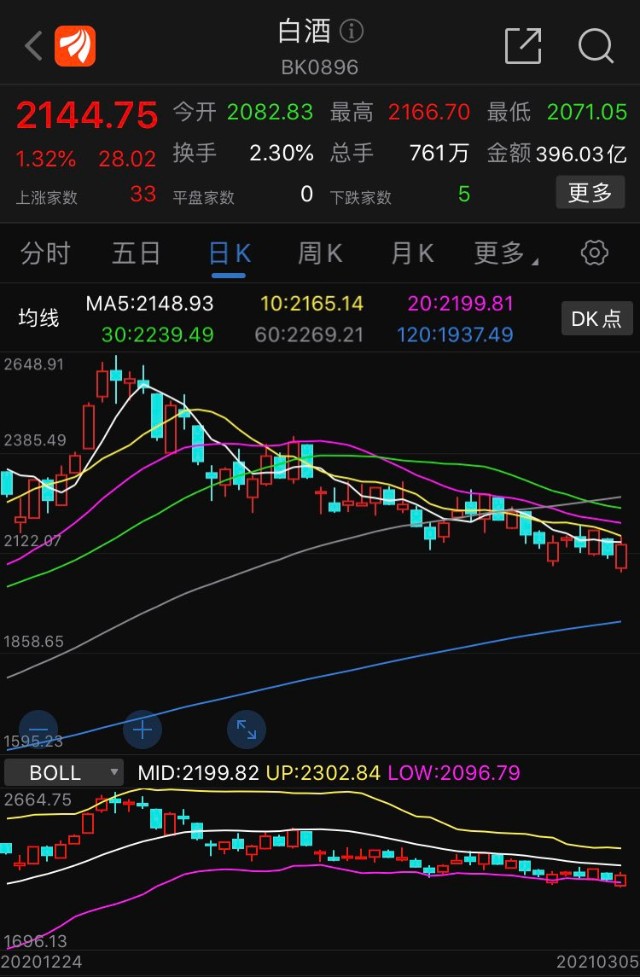This screenshot has width=640, height=977.
Task: Toggle the 均线 moving average label
Action: tap(39, 318)
